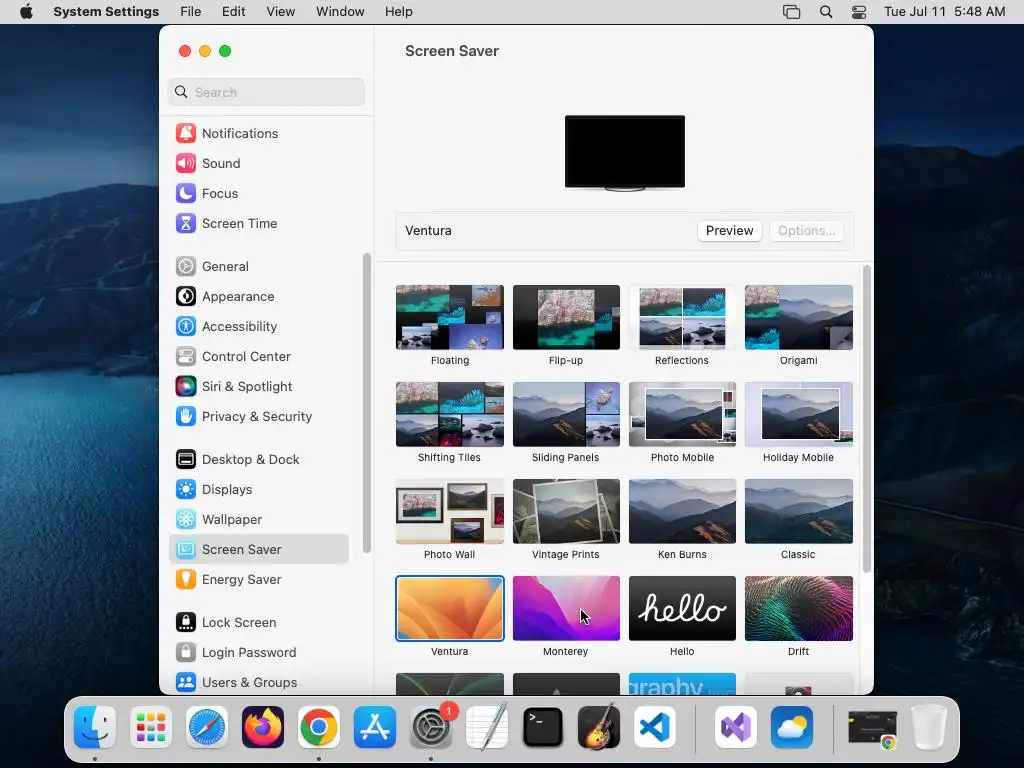
Task: Select Sliding Panels screen saver
Action: tap(566, 415)
